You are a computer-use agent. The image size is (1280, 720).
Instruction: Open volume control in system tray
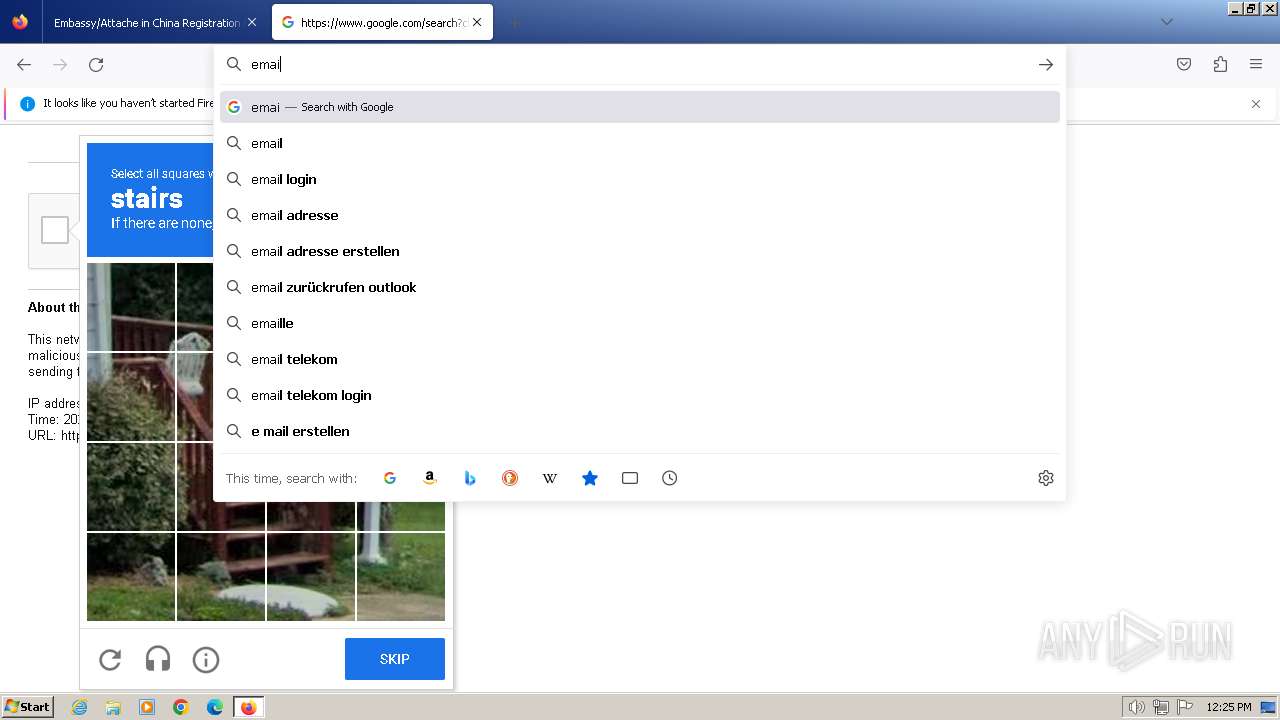(x=1137, y=707)
